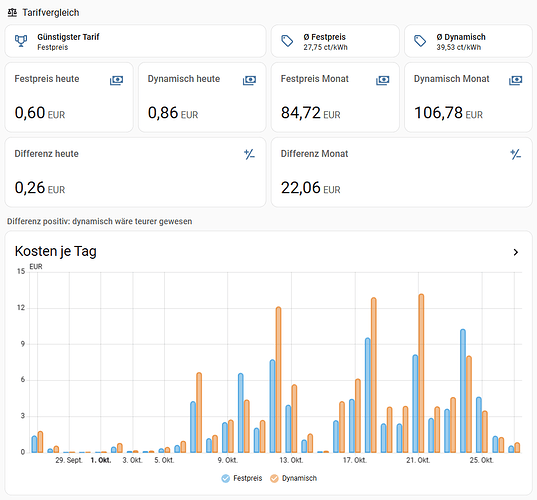Open the Differenz heute 0,26 EUR card
Image resolution: width=537 pixels, height=500 pixels.
(135, 172)
